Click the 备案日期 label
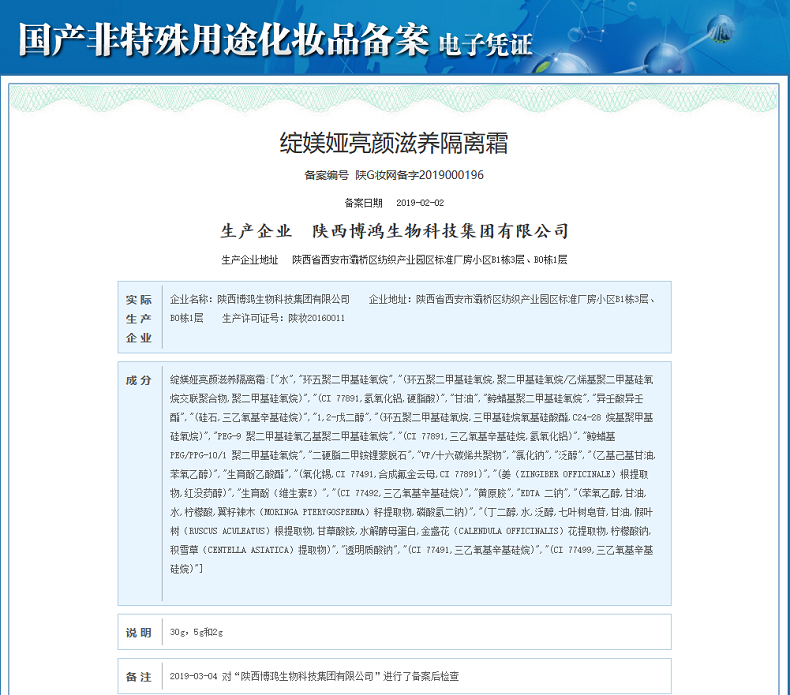The width and height of the screenshot is (790, 695). click(363, 203)
